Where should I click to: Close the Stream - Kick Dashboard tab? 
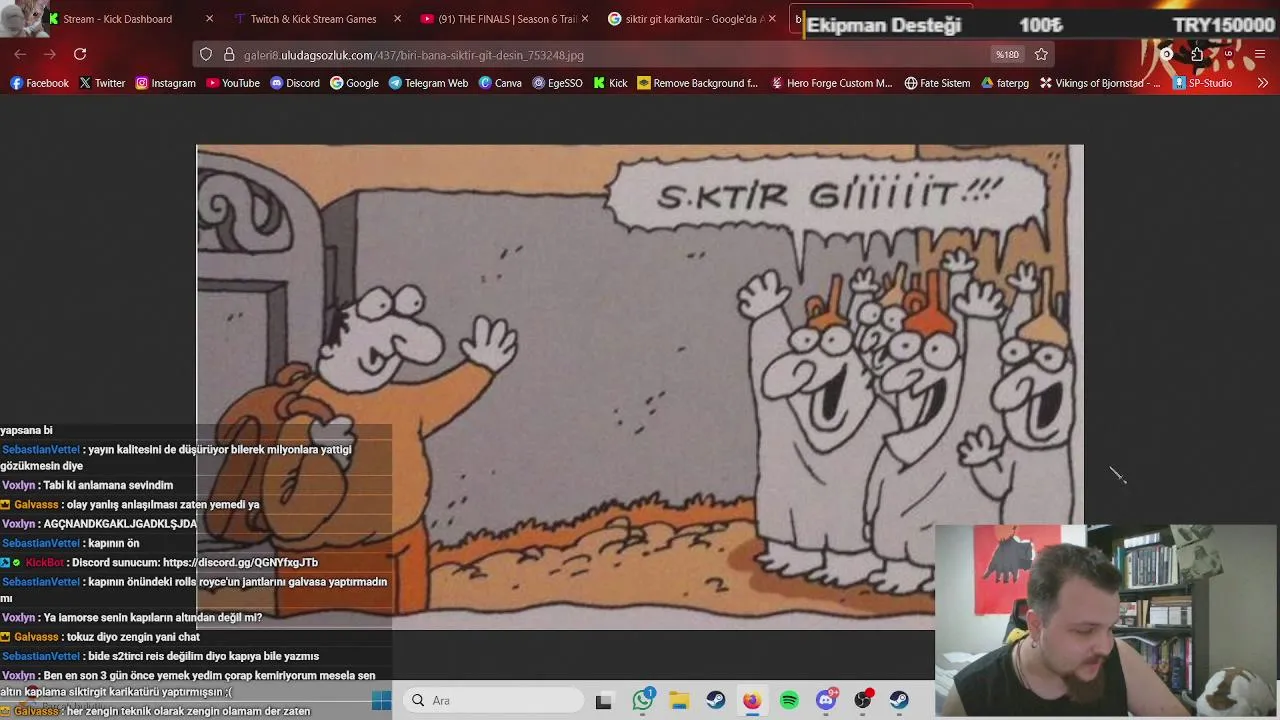coord(209,19)
